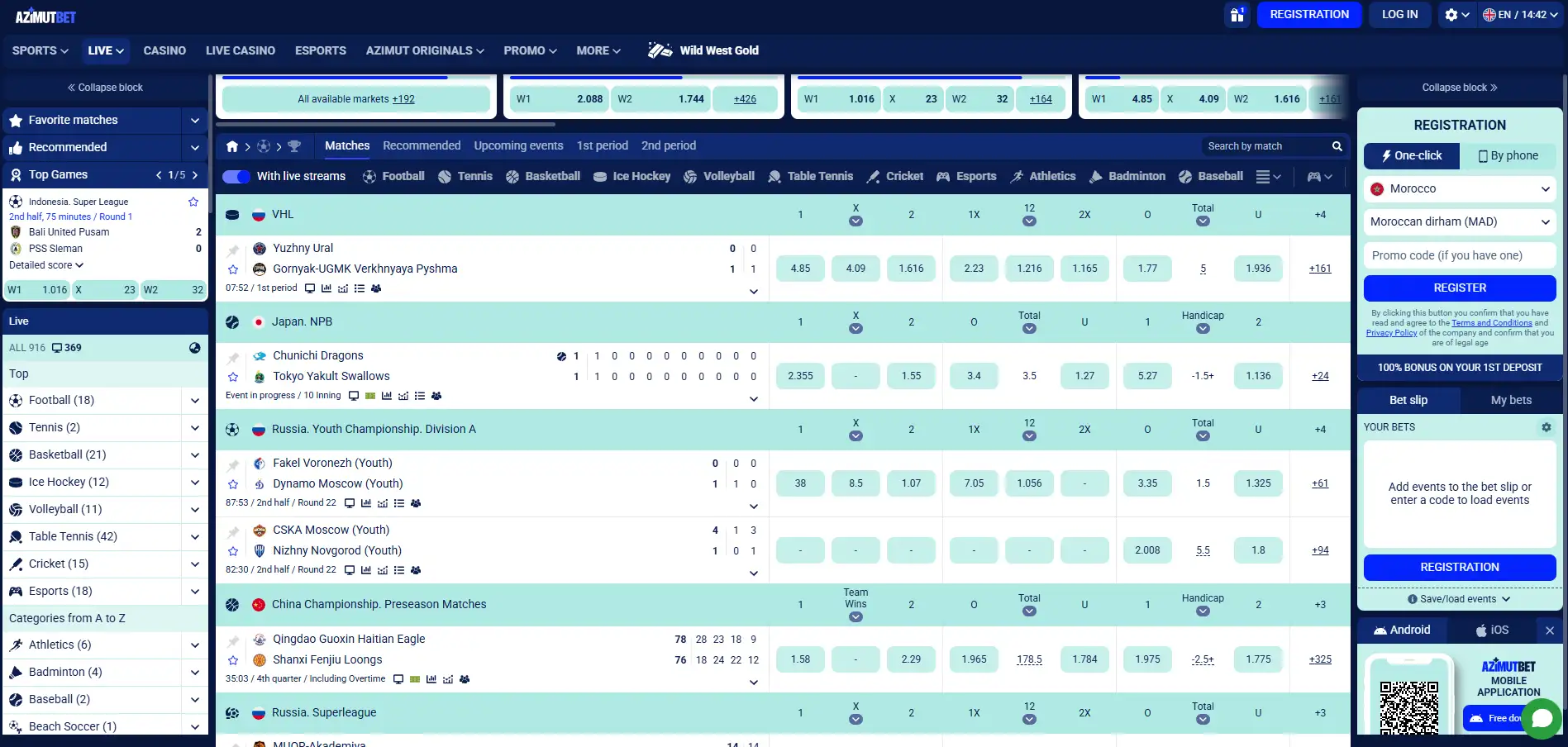The image size is (1568, 747).
Task: Open bet slip settings gear
Action: pos(1546,427)
